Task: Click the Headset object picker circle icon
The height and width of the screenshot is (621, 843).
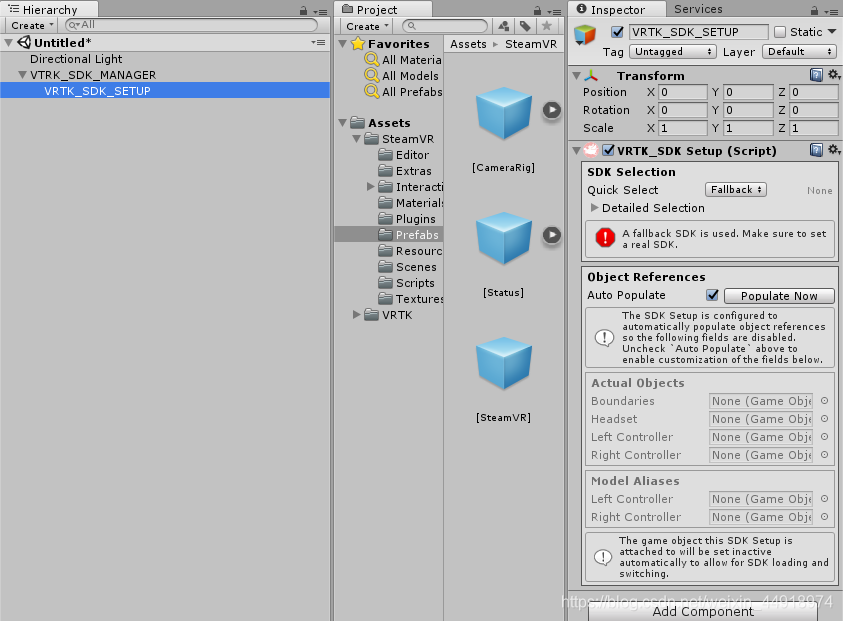Action: click(825, 418)
